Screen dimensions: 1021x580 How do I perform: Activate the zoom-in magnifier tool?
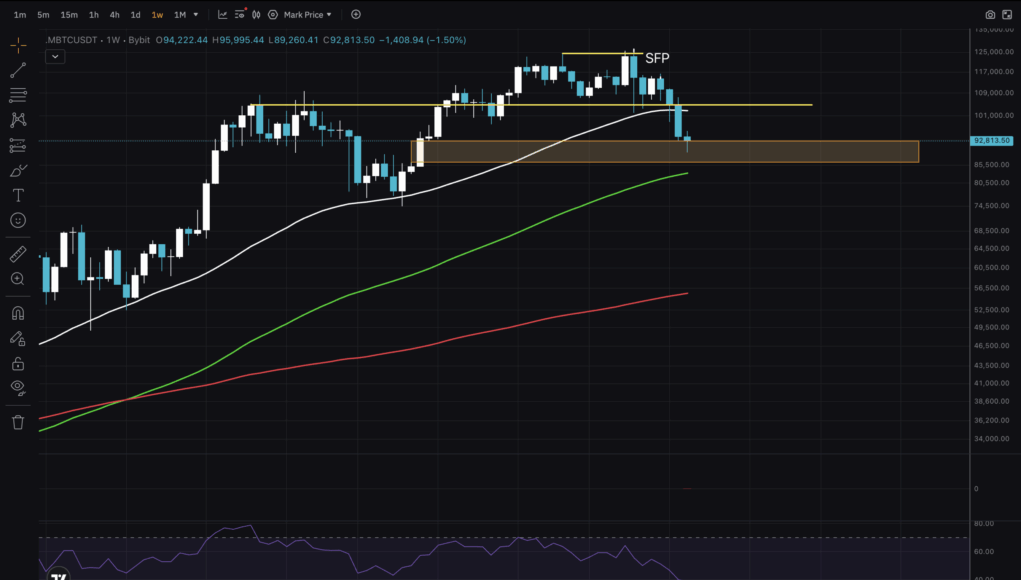coord(17,279)
